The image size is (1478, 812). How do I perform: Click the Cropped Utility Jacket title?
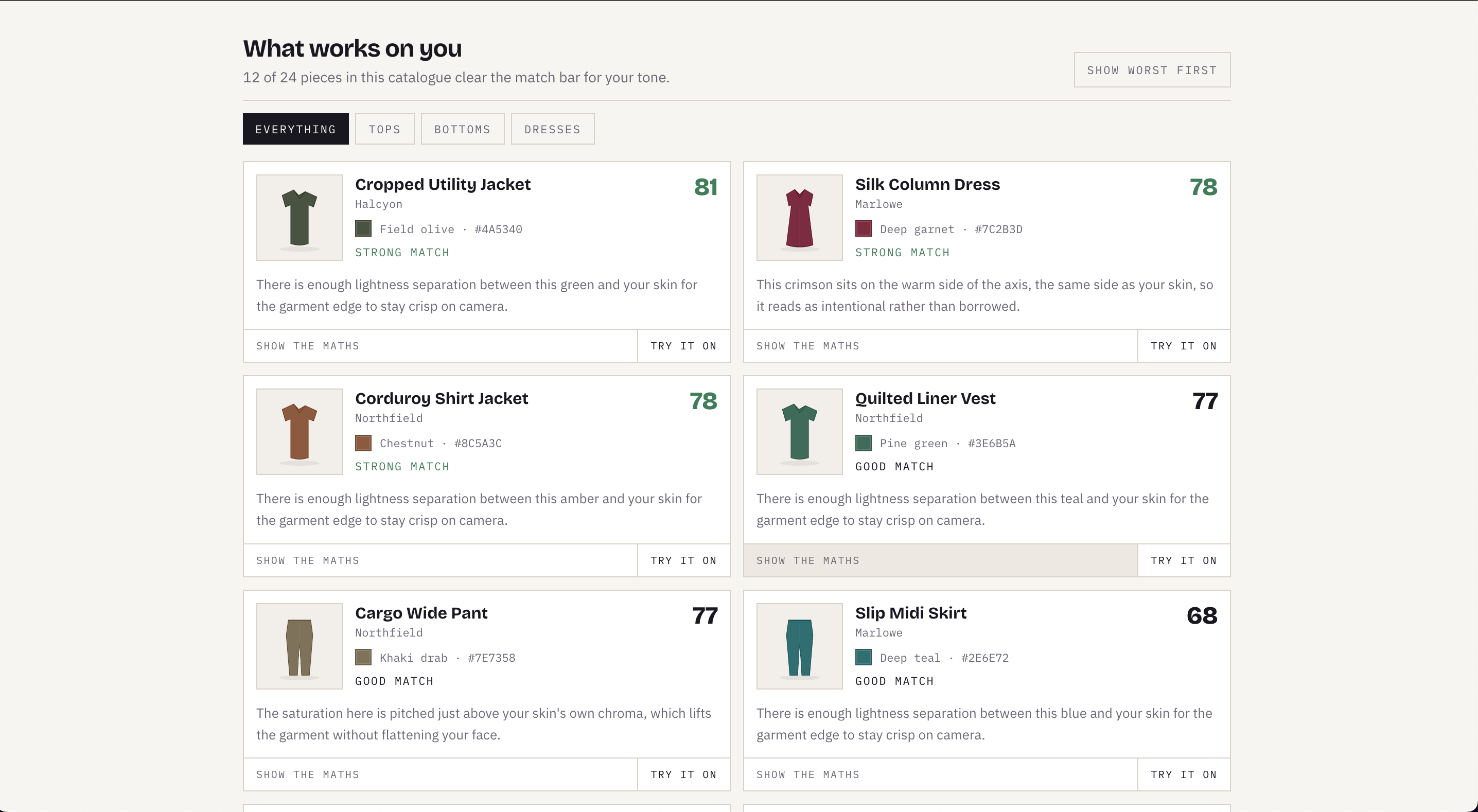point(443,184)
